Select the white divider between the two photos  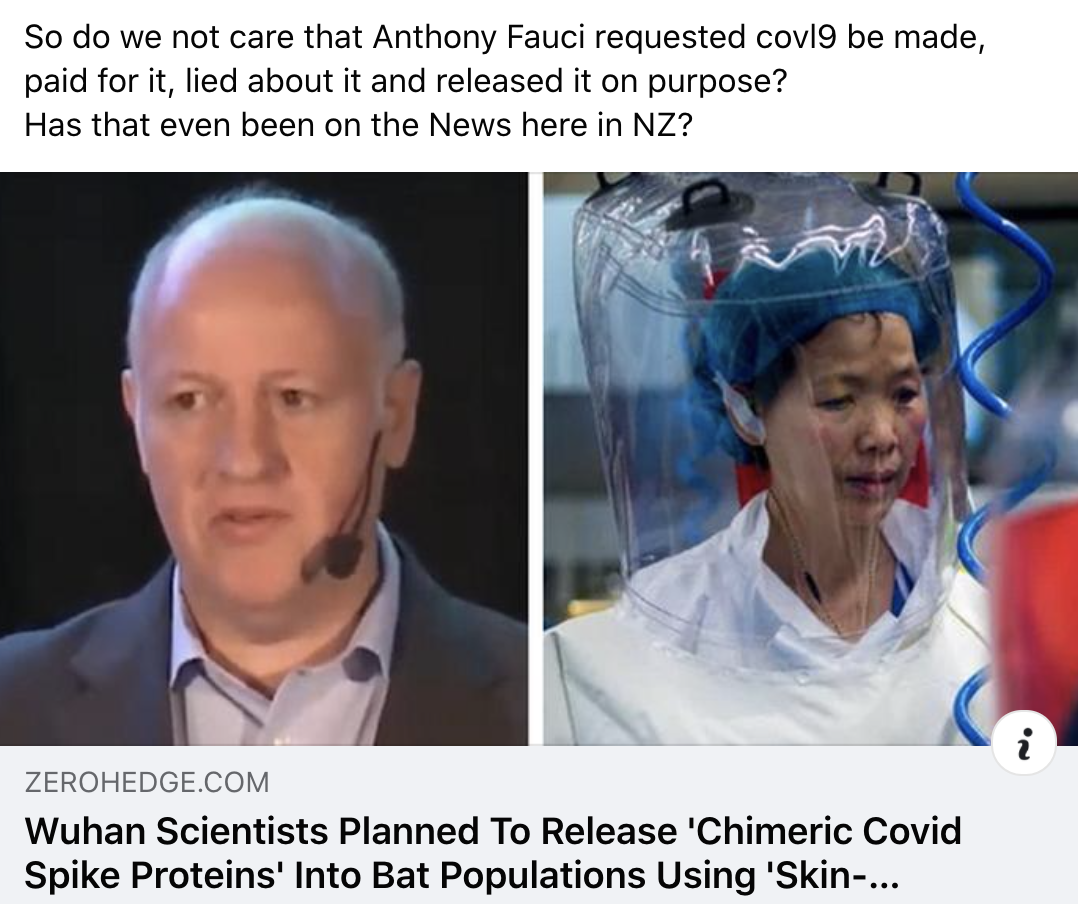point(536,459)
